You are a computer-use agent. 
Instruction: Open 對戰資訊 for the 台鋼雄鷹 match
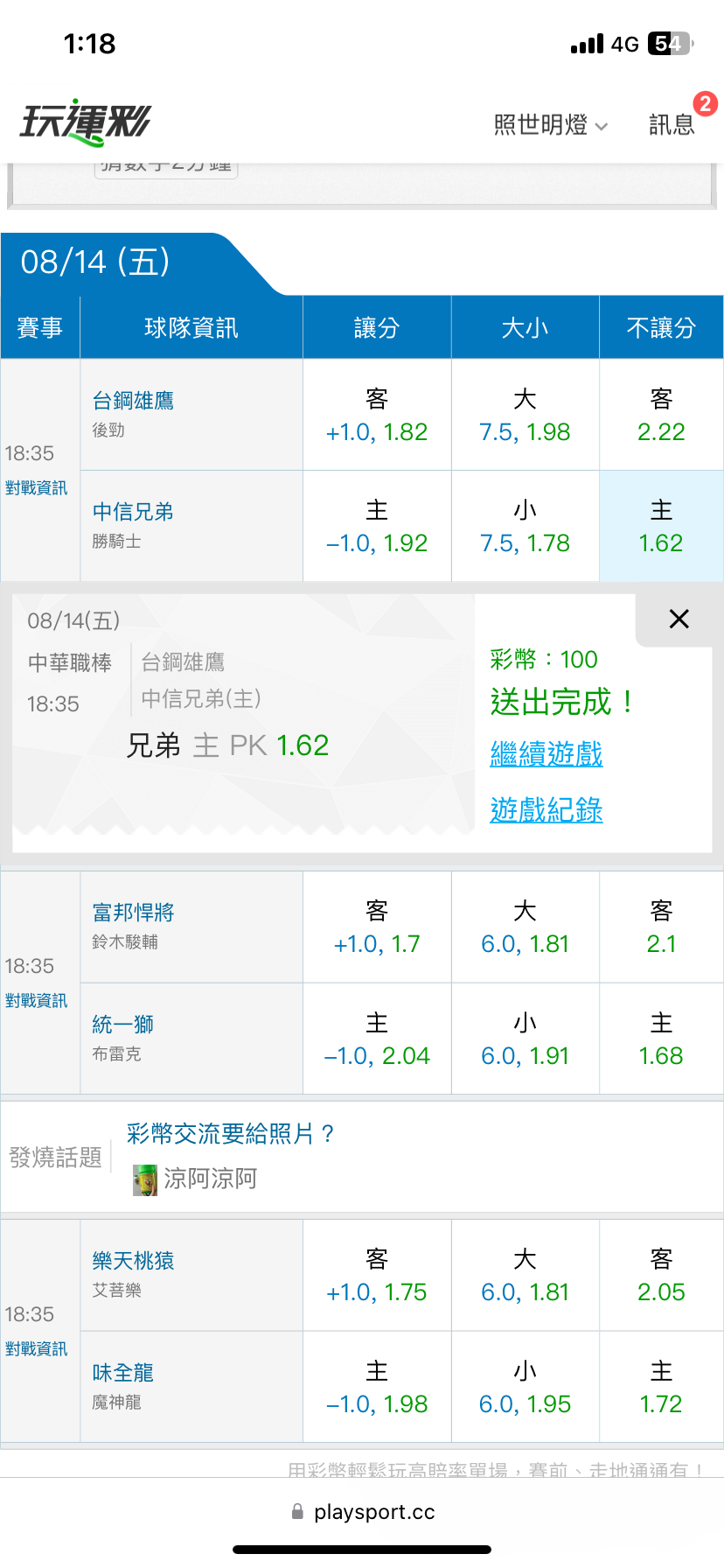(36, 488)
